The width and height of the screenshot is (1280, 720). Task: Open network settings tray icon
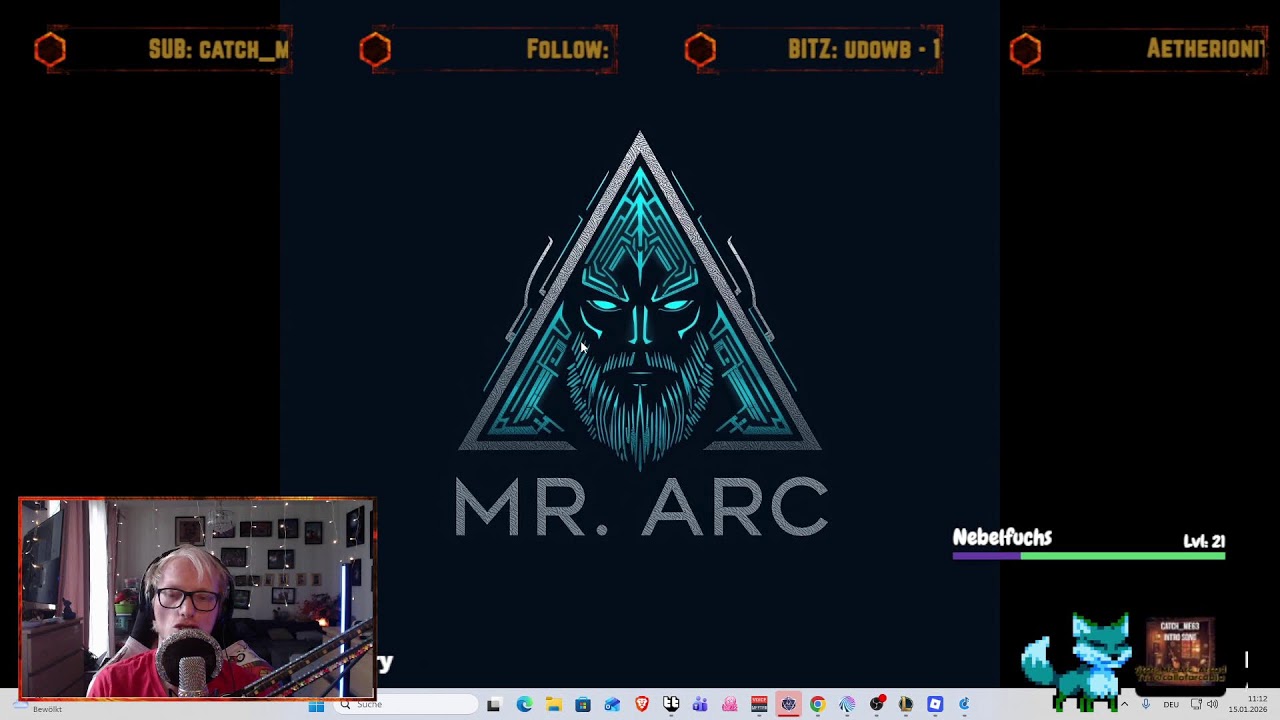click(1196, 705)
